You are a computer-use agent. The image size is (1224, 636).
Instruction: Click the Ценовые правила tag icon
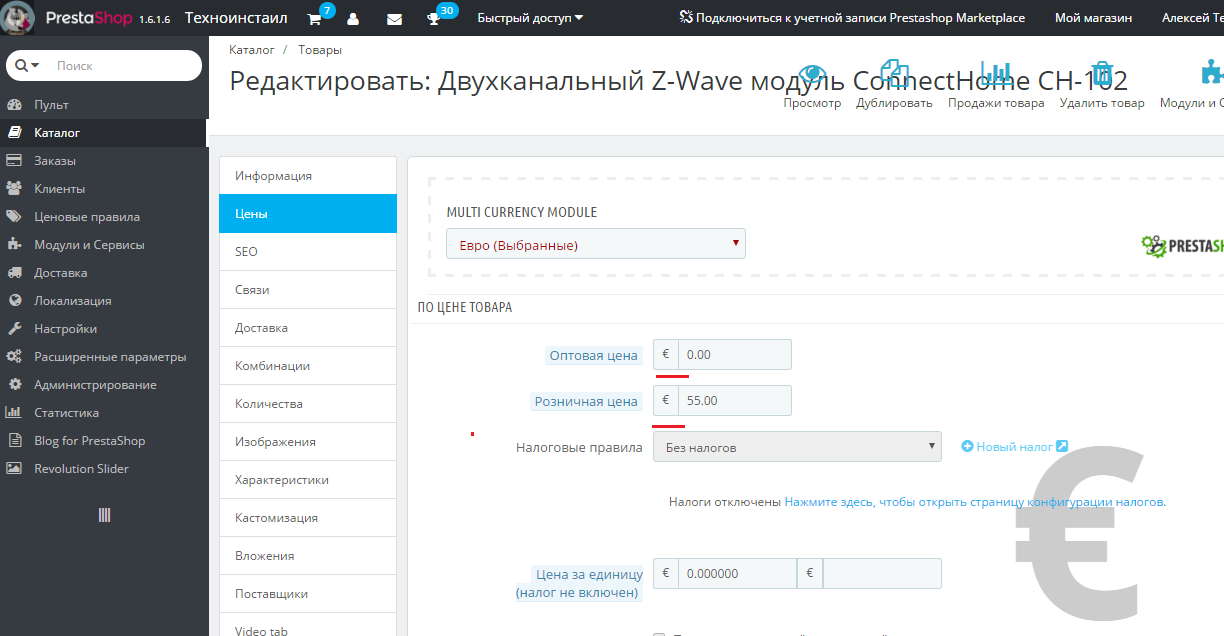click(x=14, y=217)
